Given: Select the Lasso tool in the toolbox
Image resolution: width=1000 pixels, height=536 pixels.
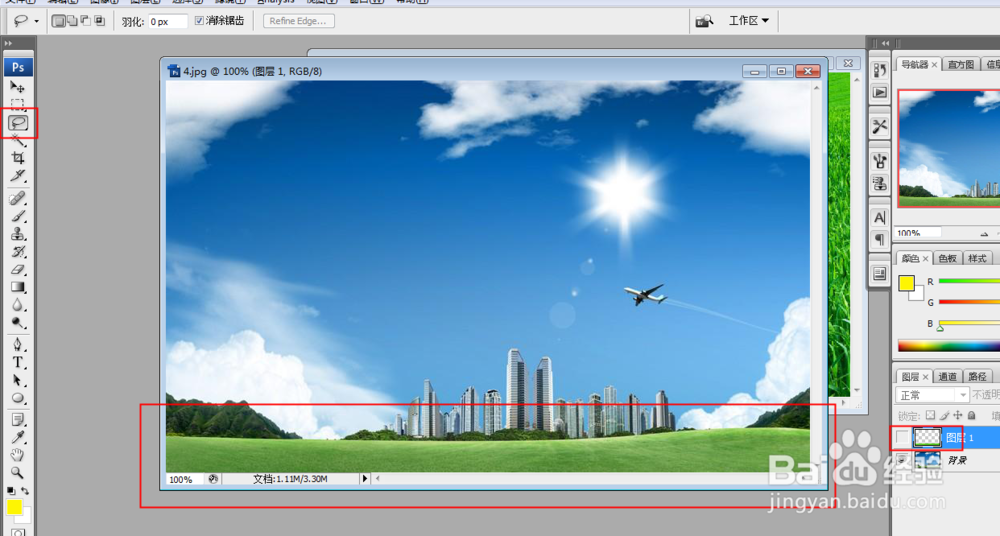Looking at the screenshot, I should coord(18,123).
